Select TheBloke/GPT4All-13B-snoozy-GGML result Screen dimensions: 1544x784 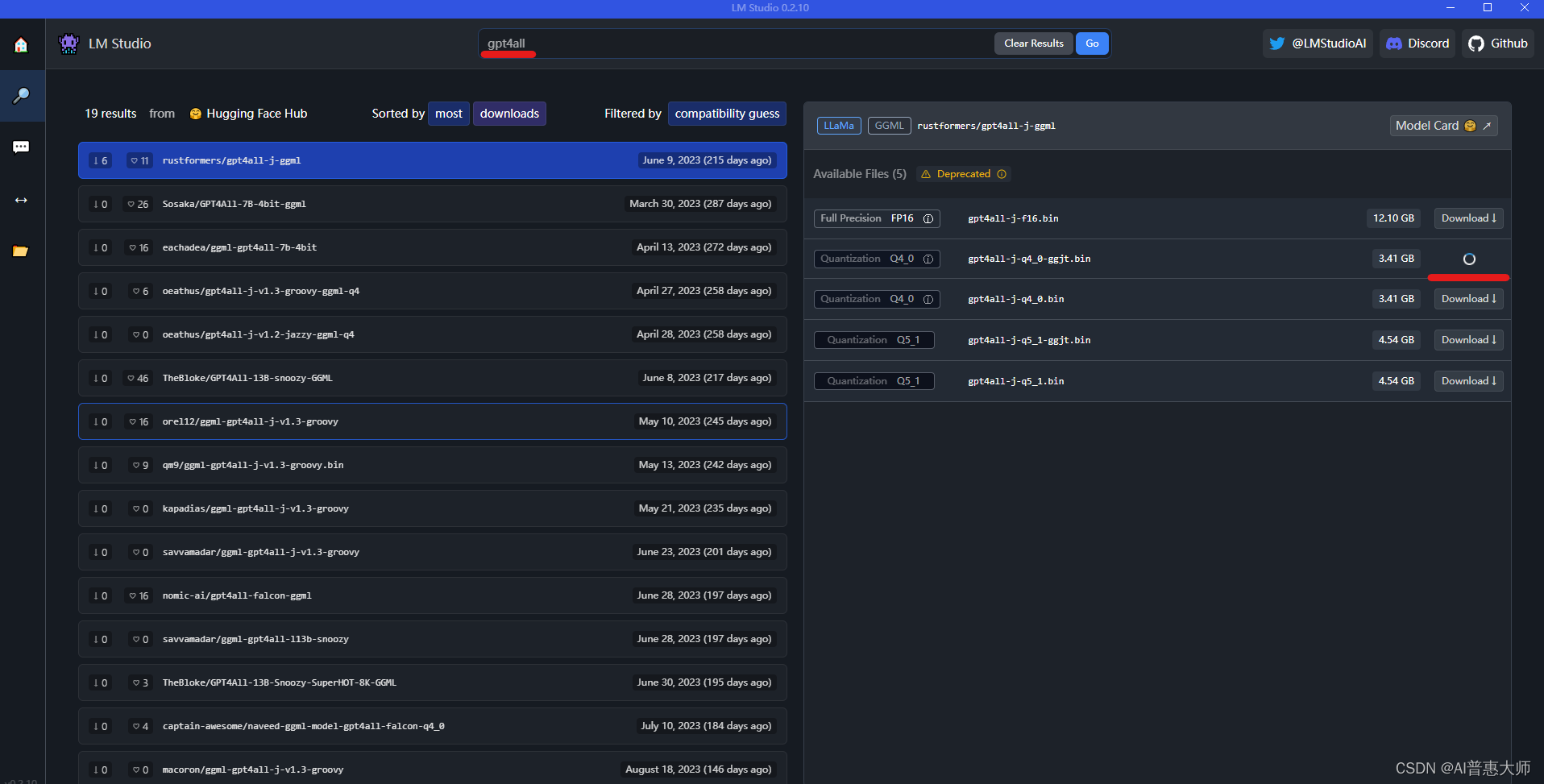(433, 378)
